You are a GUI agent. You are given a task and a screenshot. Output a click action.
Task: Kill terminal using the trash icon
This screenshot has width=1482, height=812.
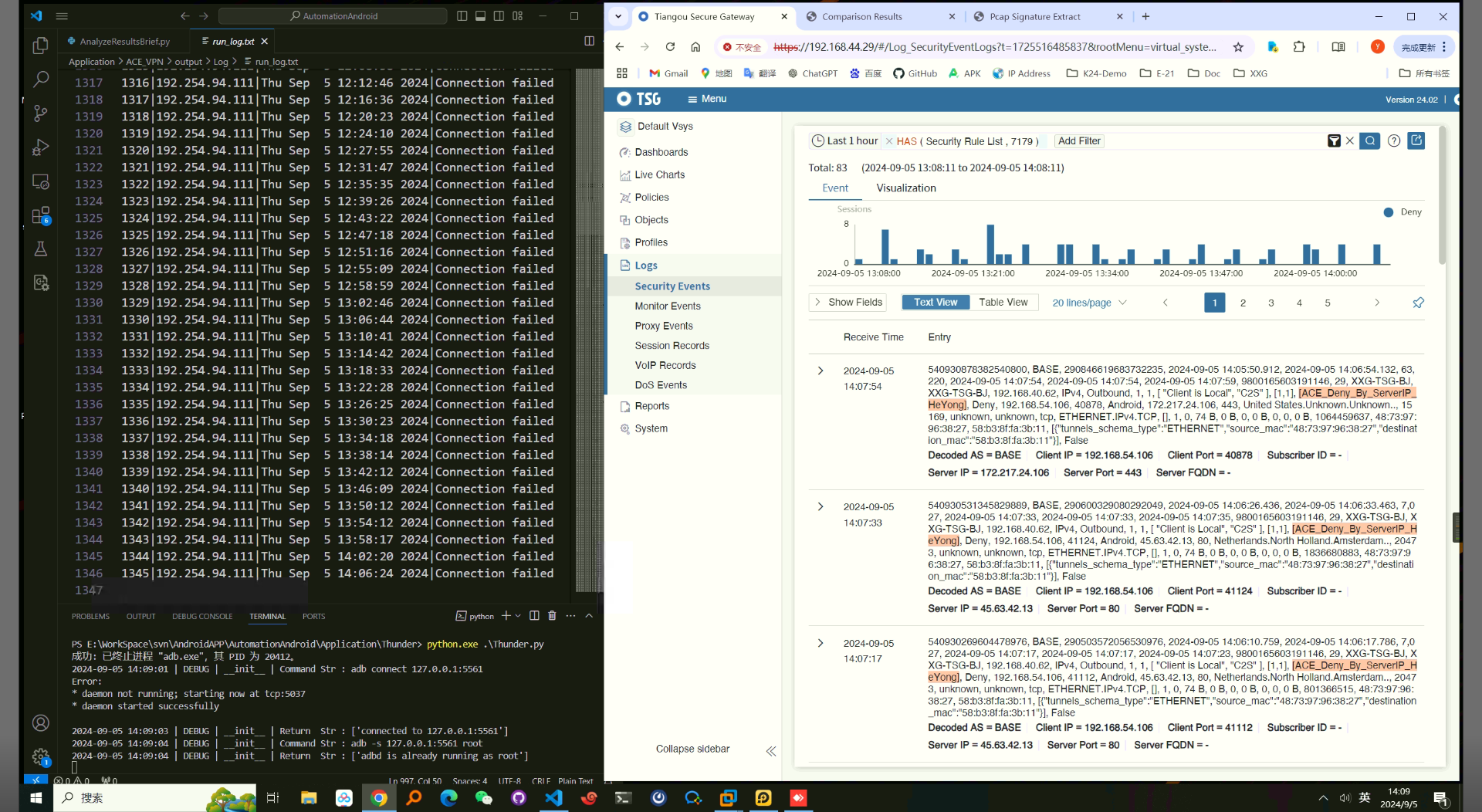(x=552, y=616)
